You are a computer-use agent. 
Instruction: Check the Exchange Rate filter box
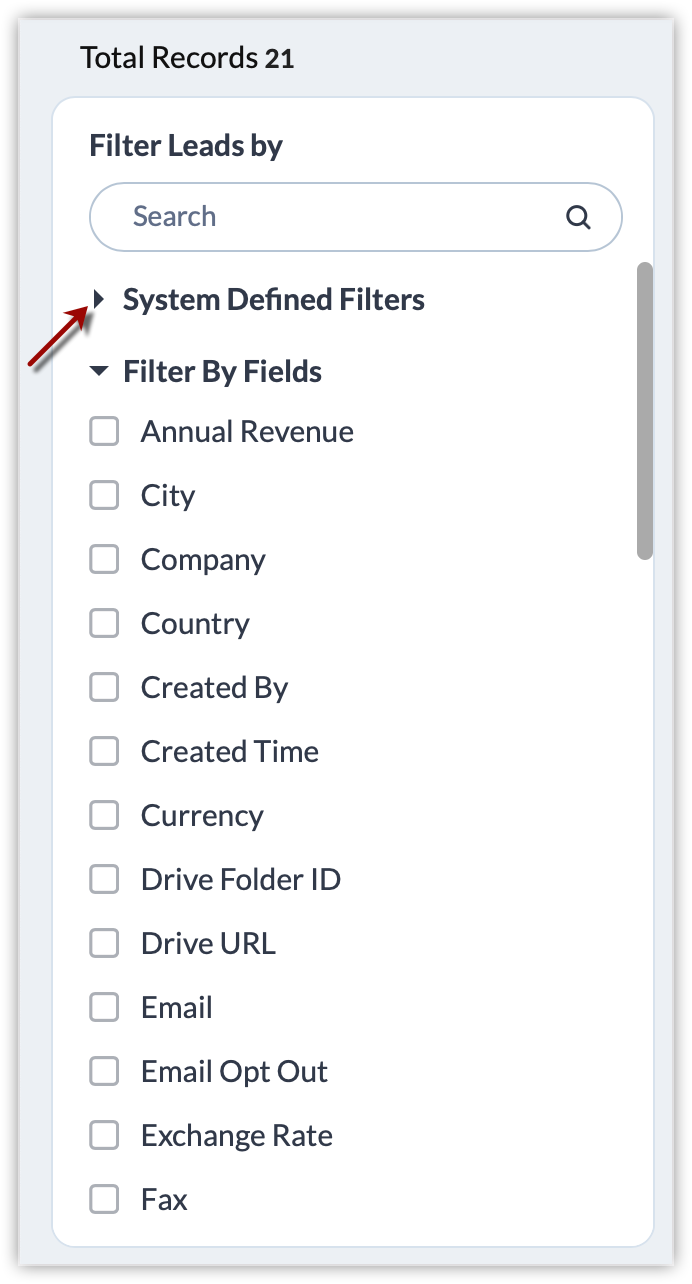pyautogui.click(x=104, y=1136)
